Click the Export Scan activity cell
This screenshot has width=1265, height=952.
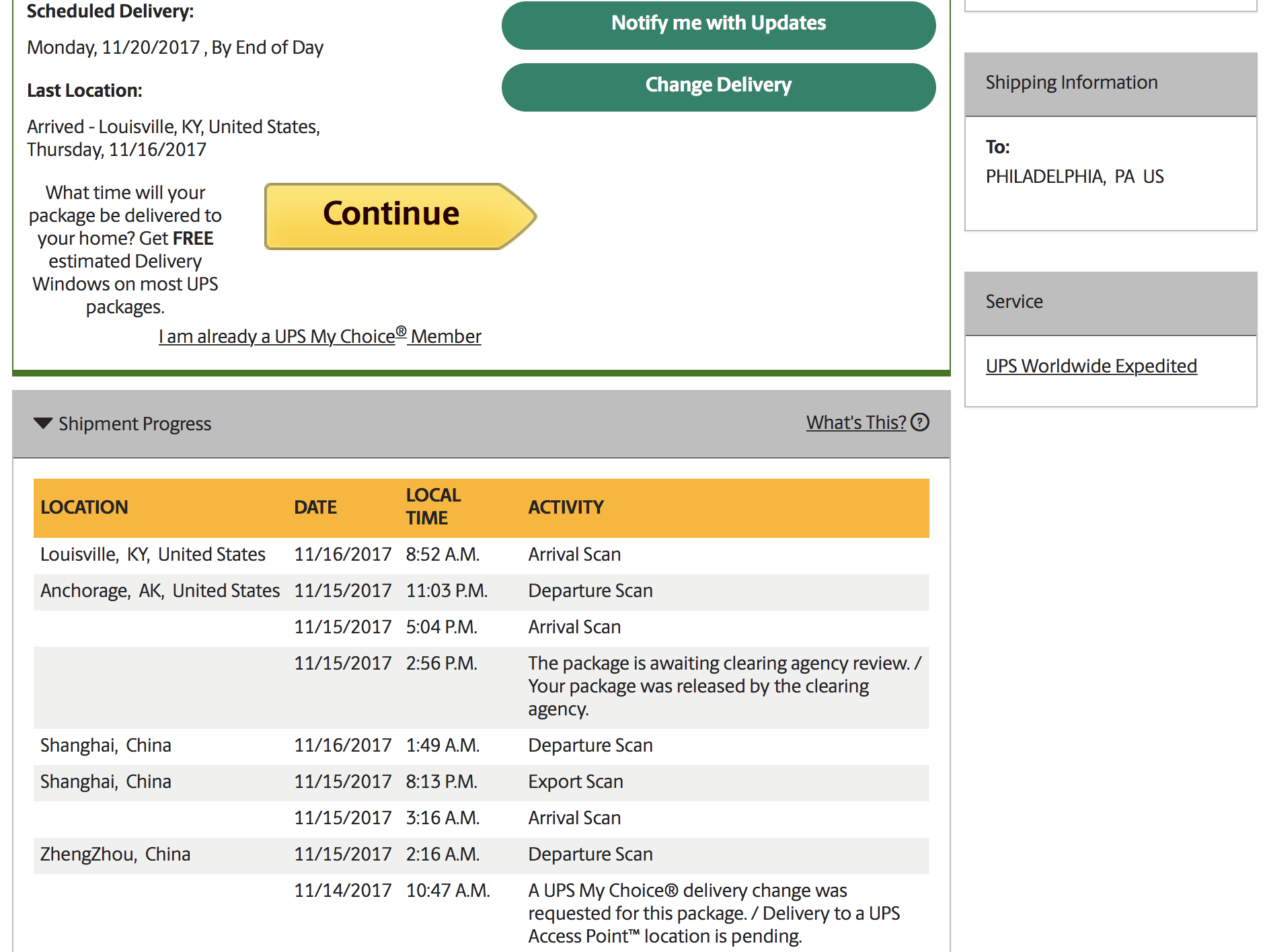click(x=576, y=781)
